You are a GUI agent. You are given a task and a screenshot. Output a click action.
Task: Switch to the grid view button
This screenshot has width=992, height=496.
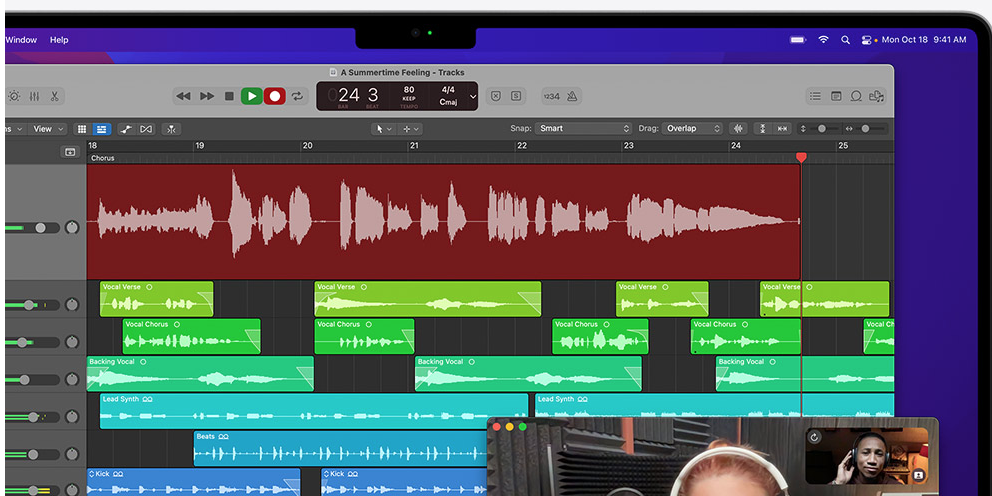tap(82, 129)
